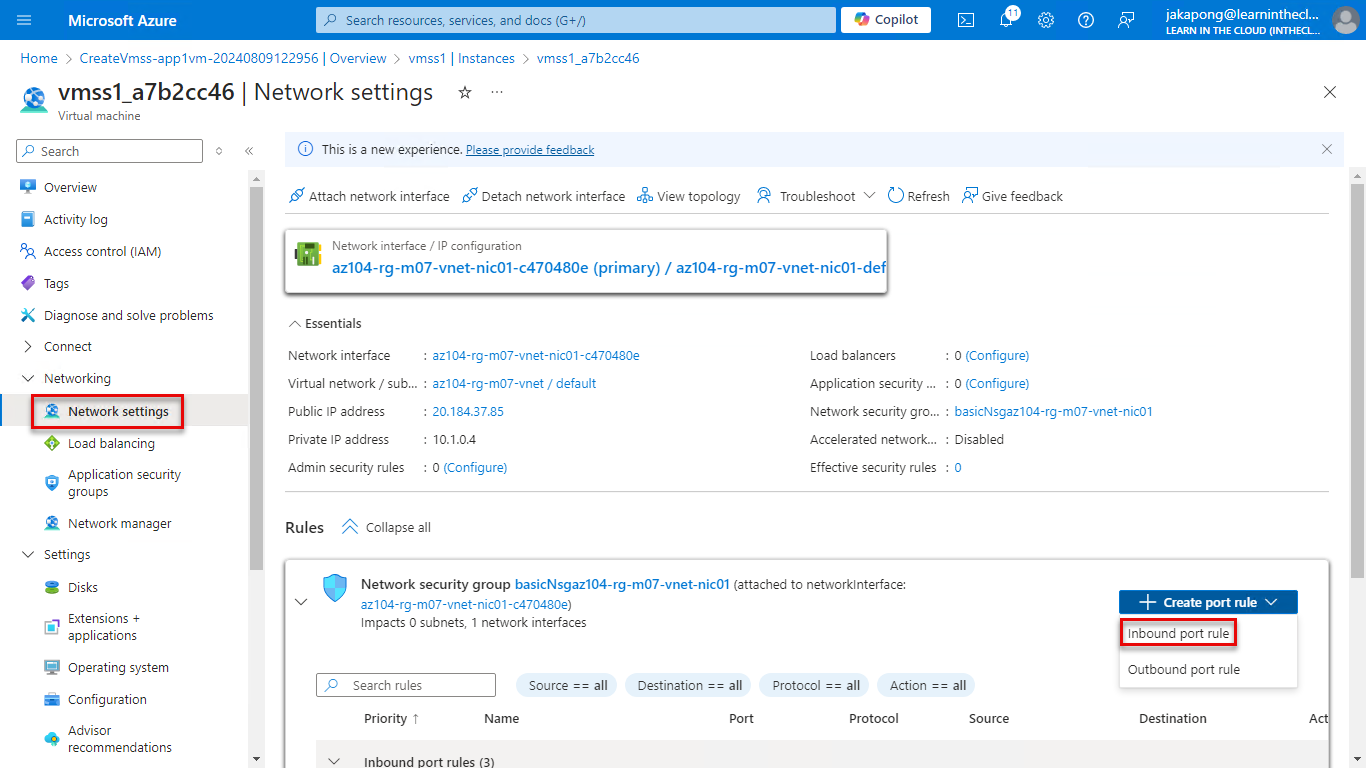Open portal settings gear

point(1046,20)
